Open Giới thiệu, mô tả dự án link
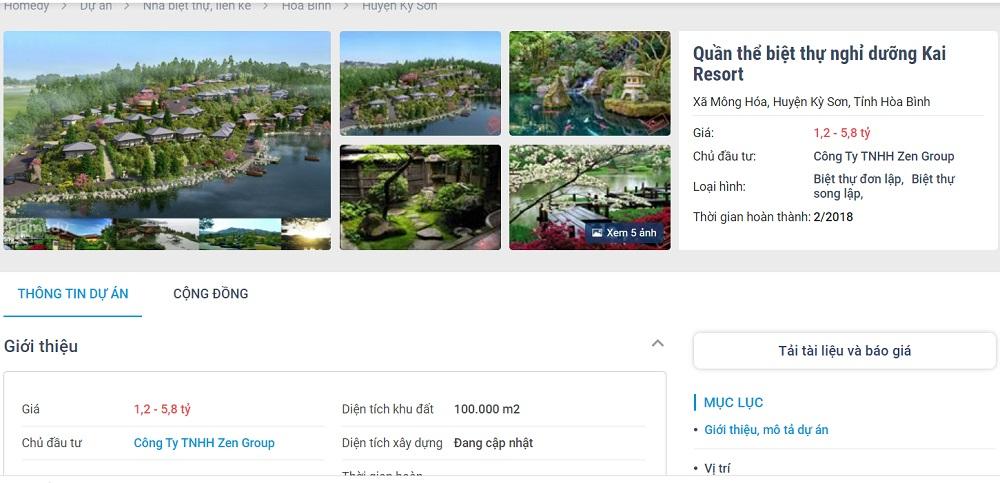1000x483 pixels. pos(766,429)
